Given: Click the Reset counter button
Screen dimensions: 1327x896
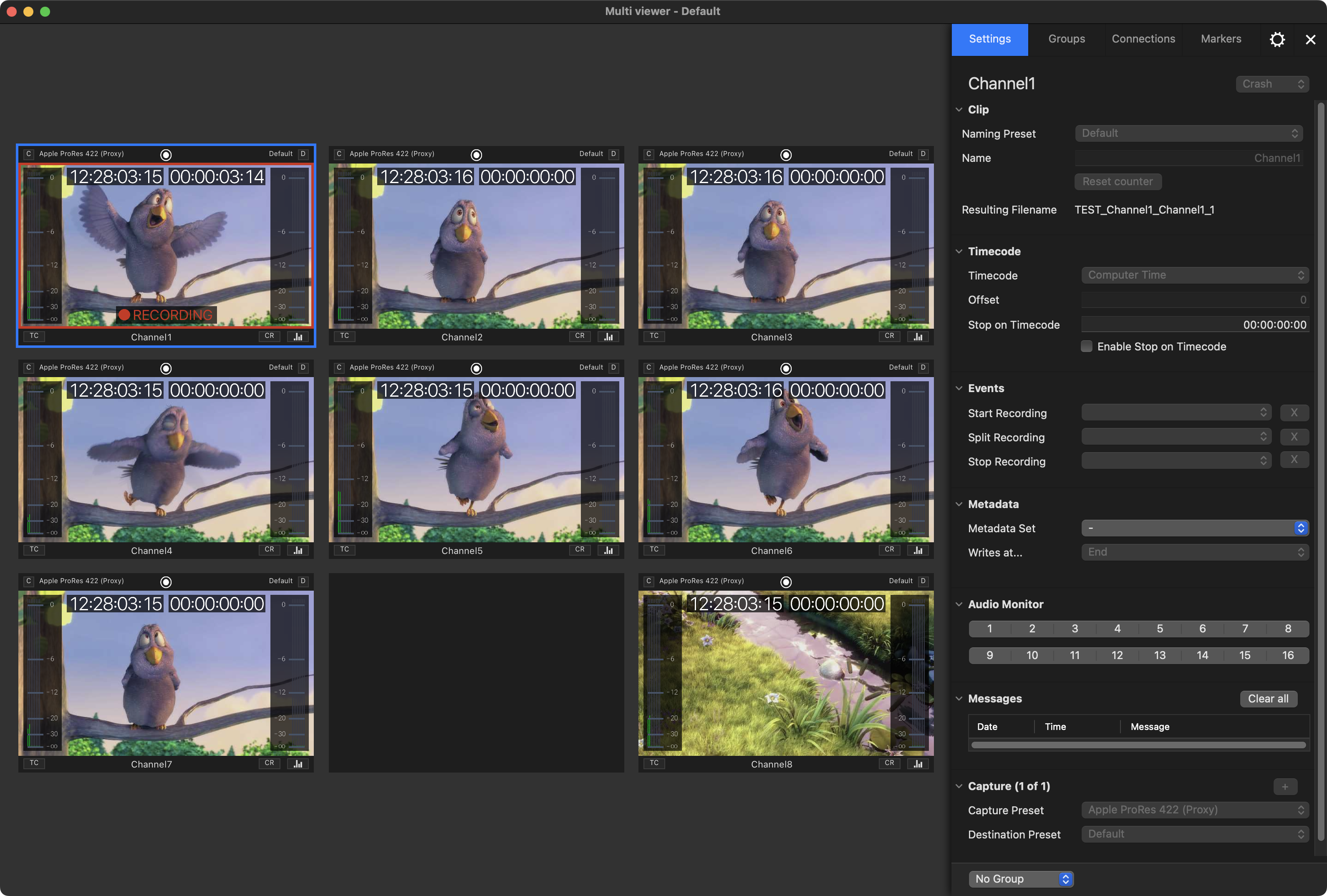Looking at the screenshot, I should [x=1118, y=181].
